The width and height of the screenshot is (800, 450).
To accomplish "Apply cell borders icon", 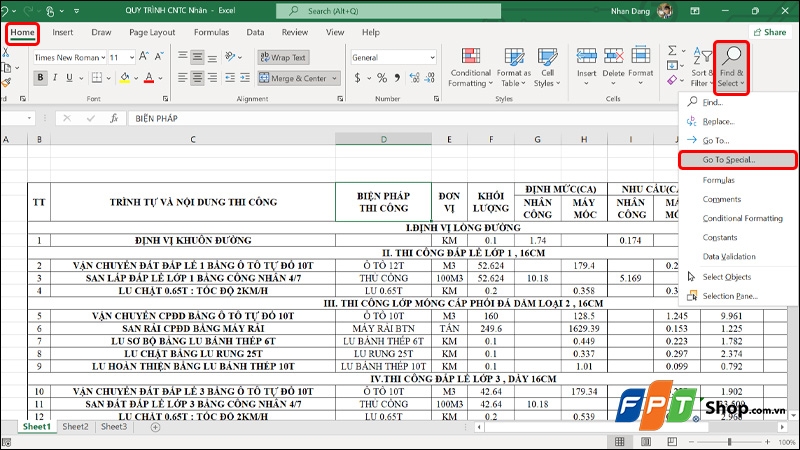I will [96, 78].
